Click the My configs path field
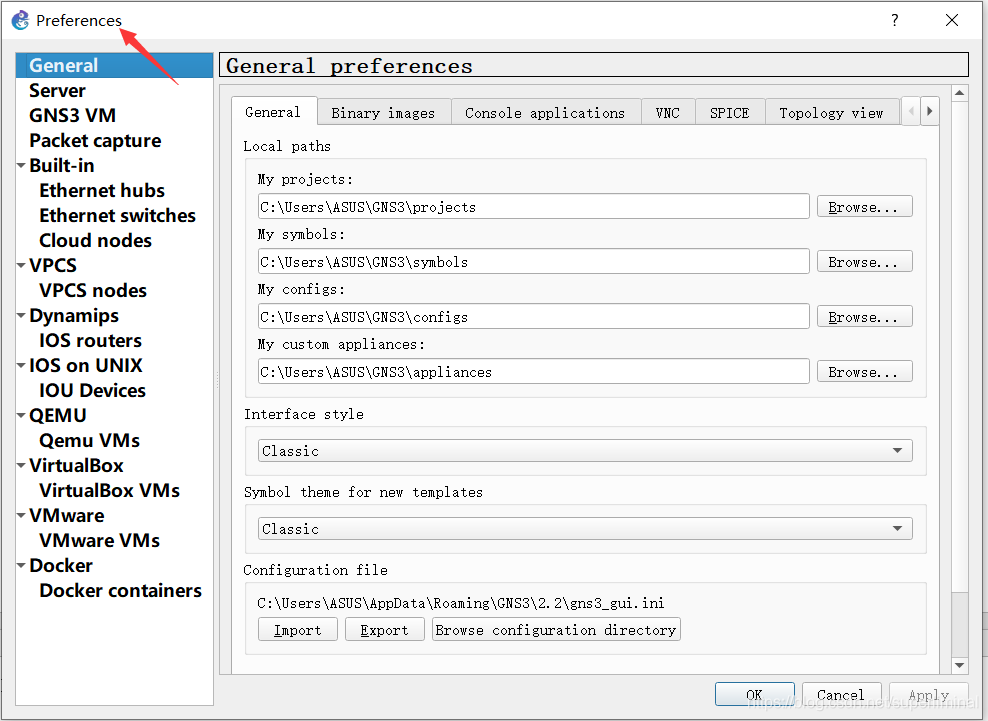The width and height of the screenshot is (988, 721). (x=533, y=316)
